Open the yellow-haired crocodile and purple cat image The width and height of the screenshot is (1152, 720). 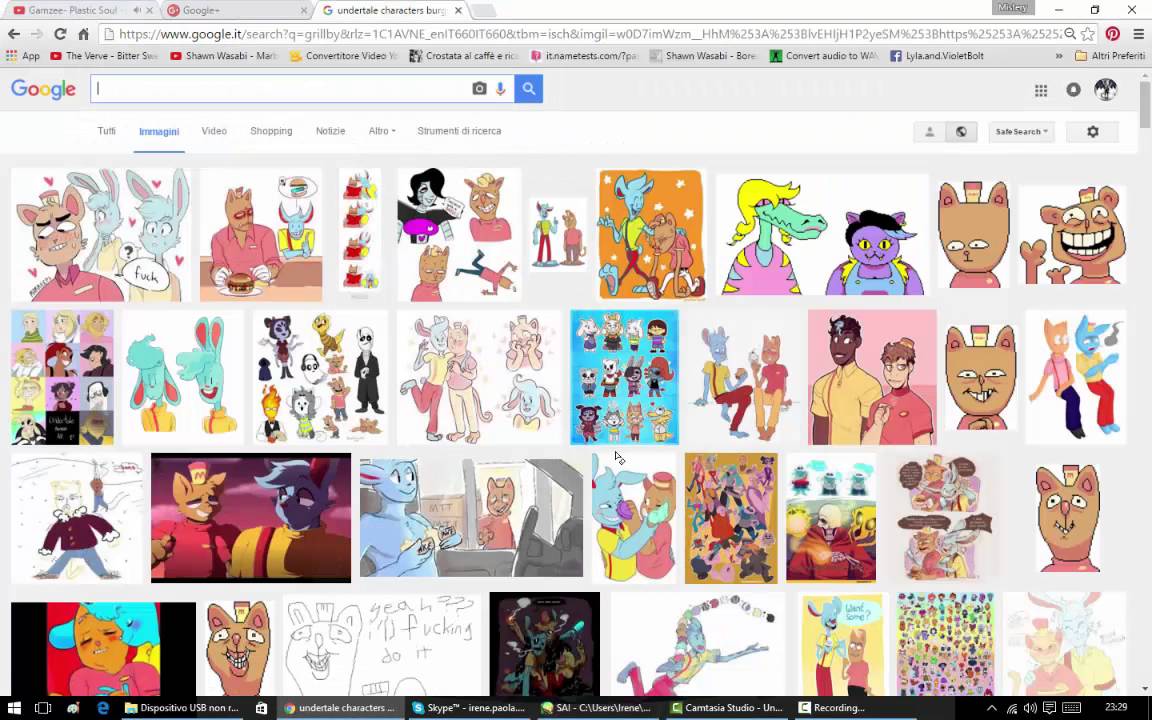[822, 234]
